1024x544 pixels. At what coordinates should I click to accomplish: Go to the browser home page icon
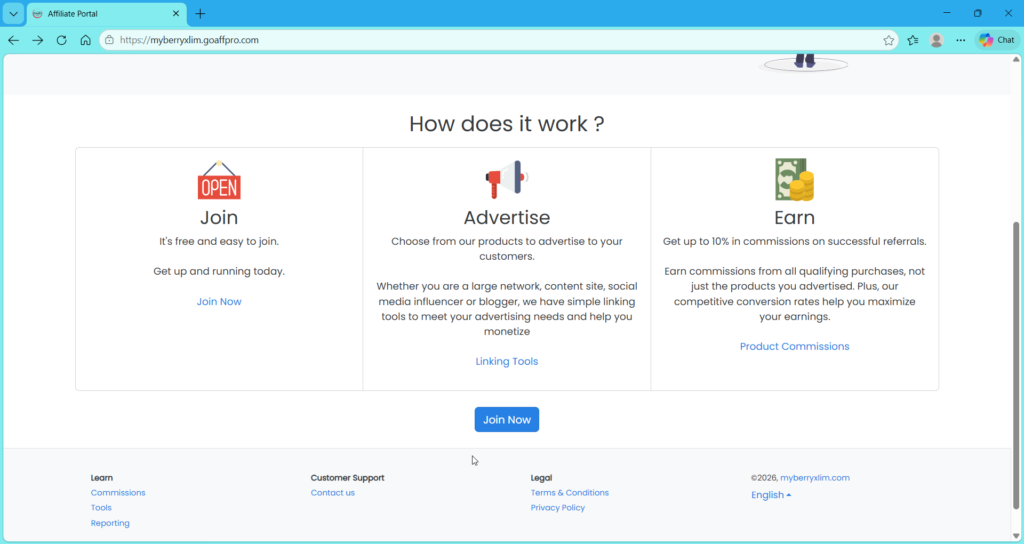coord(85,40)
